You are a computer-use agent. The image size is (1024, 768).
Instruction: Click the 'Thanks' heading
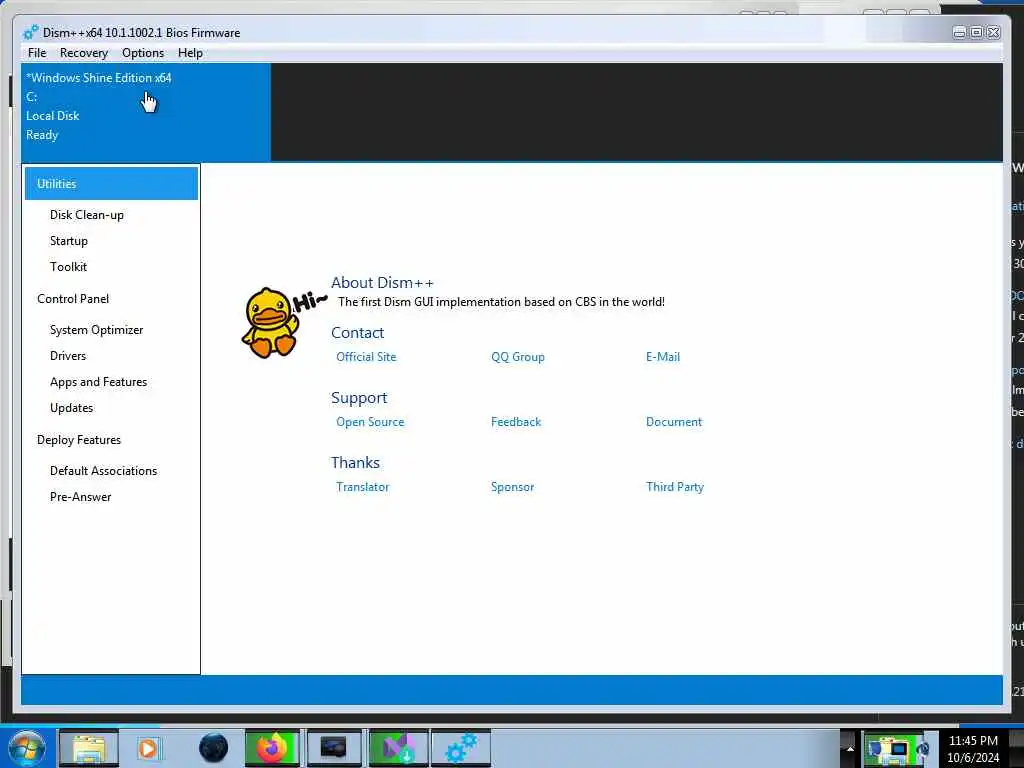click(355, 462)
